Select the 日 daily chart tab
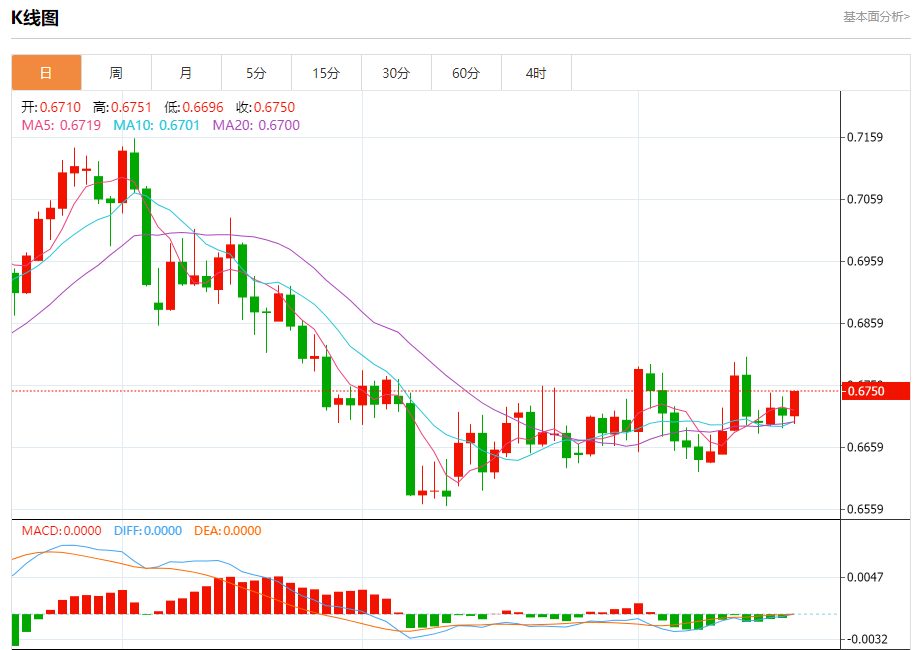This screenshot has height=650, width=920. (46, 73)
